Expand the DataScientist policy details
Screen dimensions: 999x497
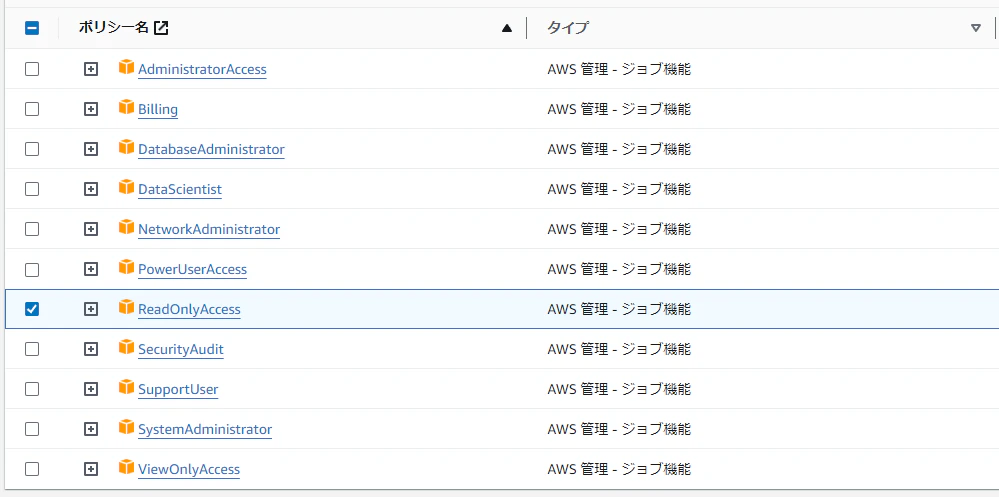[91, 189]
